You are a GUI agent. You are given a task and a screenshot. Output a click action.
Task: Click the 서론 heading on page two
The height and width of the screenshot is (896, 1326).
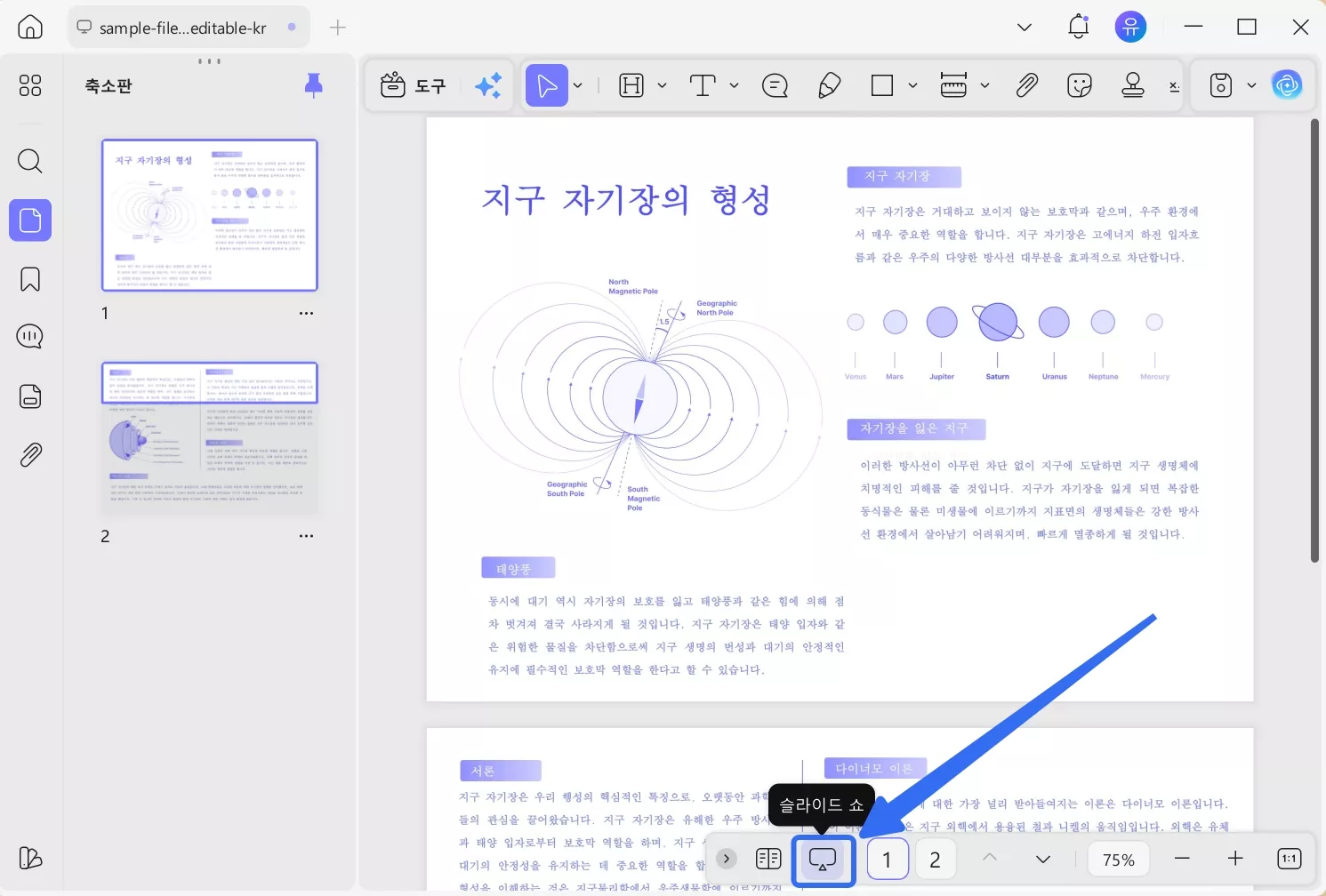pos(500,771)
